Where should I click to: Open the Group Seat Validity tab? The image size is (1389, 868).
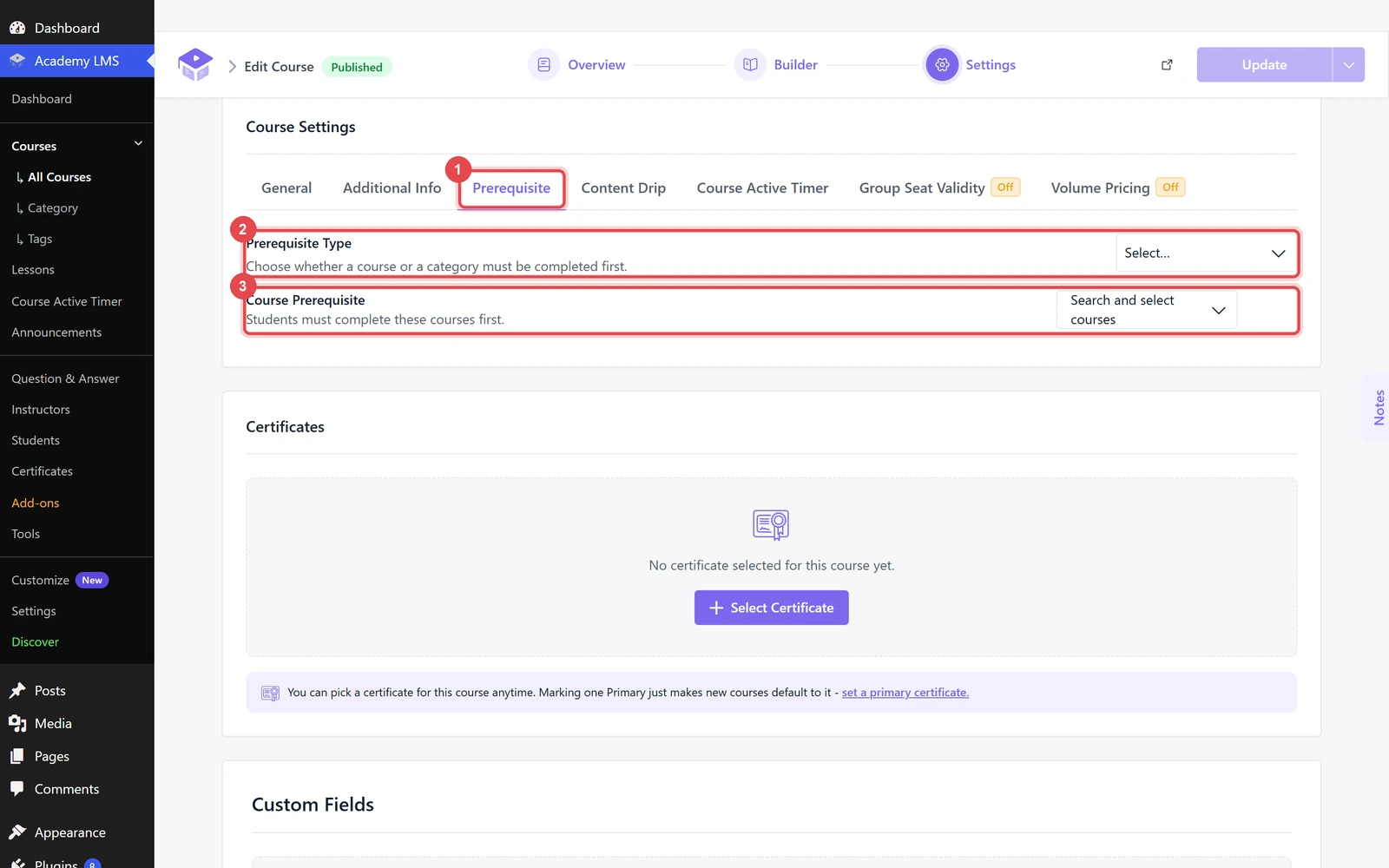(x=939, y=188)
